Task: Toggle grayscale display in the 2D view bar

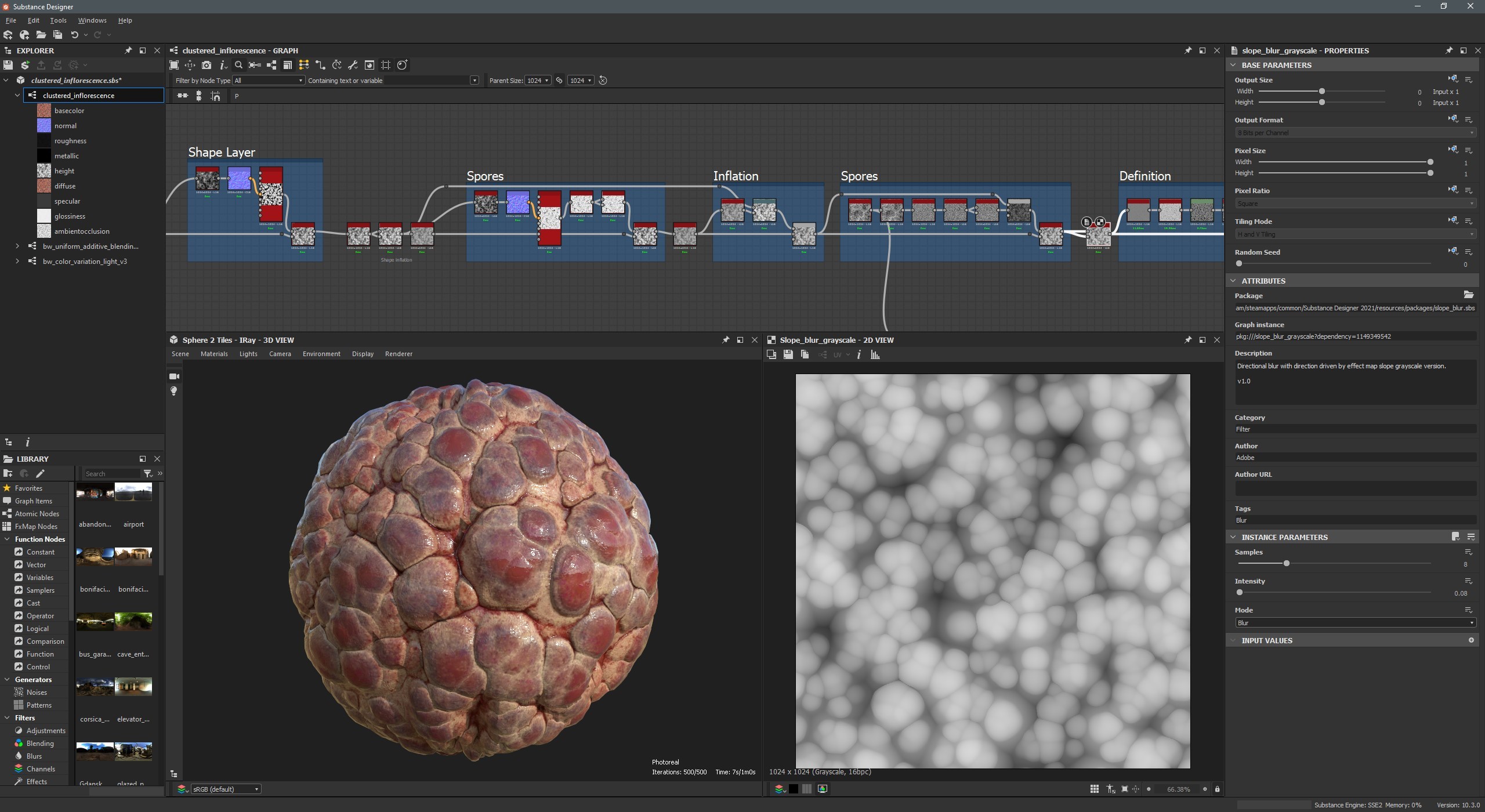Action: tap(794, 789)
